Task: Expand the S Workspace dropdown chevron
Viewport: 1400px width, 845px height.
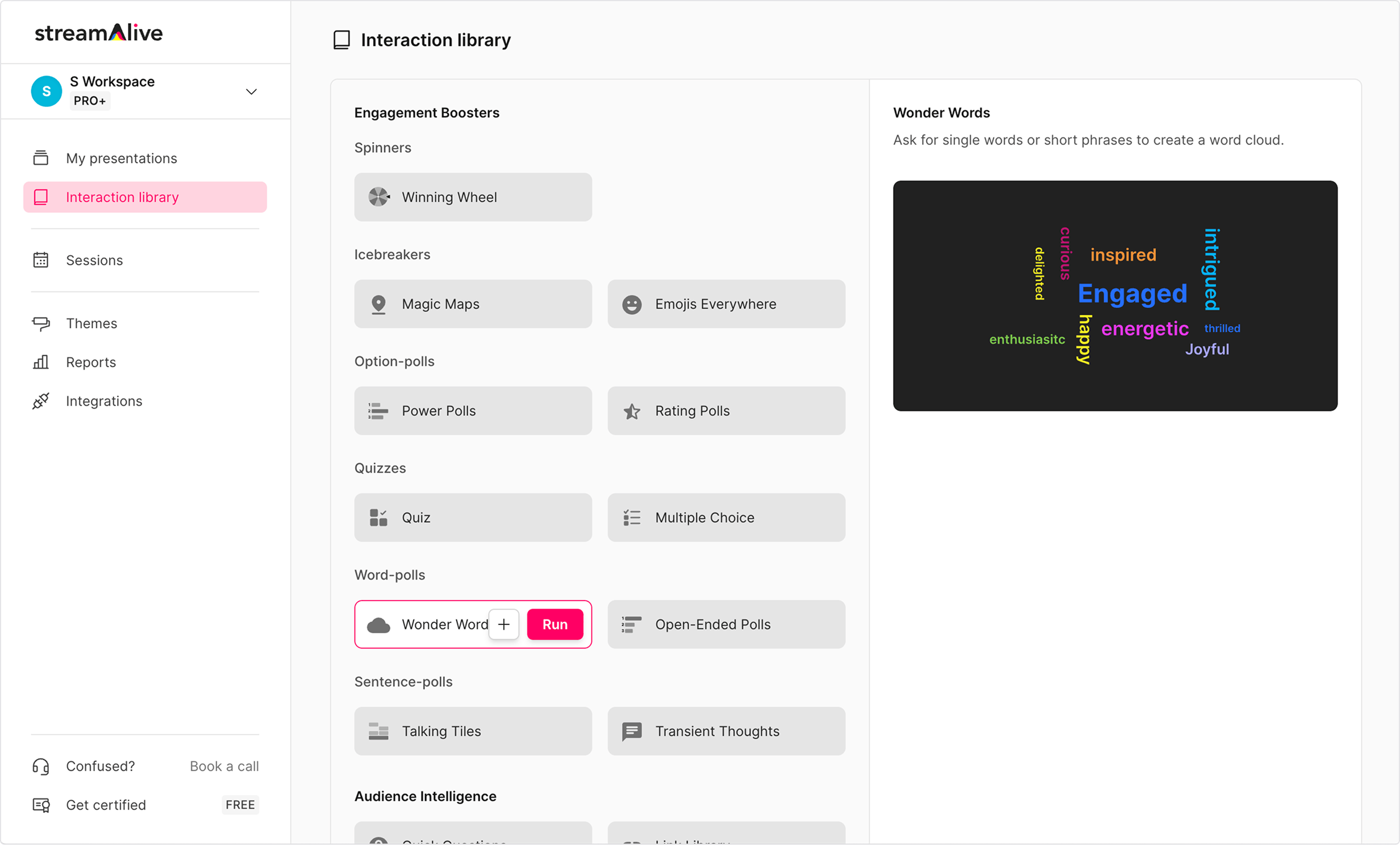Action: tap(251, 91)
